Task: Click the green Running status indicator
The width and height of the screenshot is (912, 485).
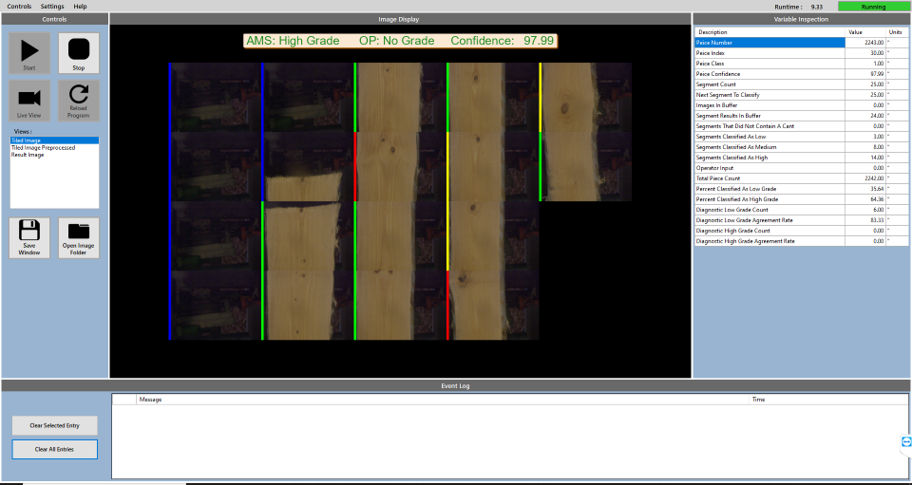Action: [x=873, y=6]
